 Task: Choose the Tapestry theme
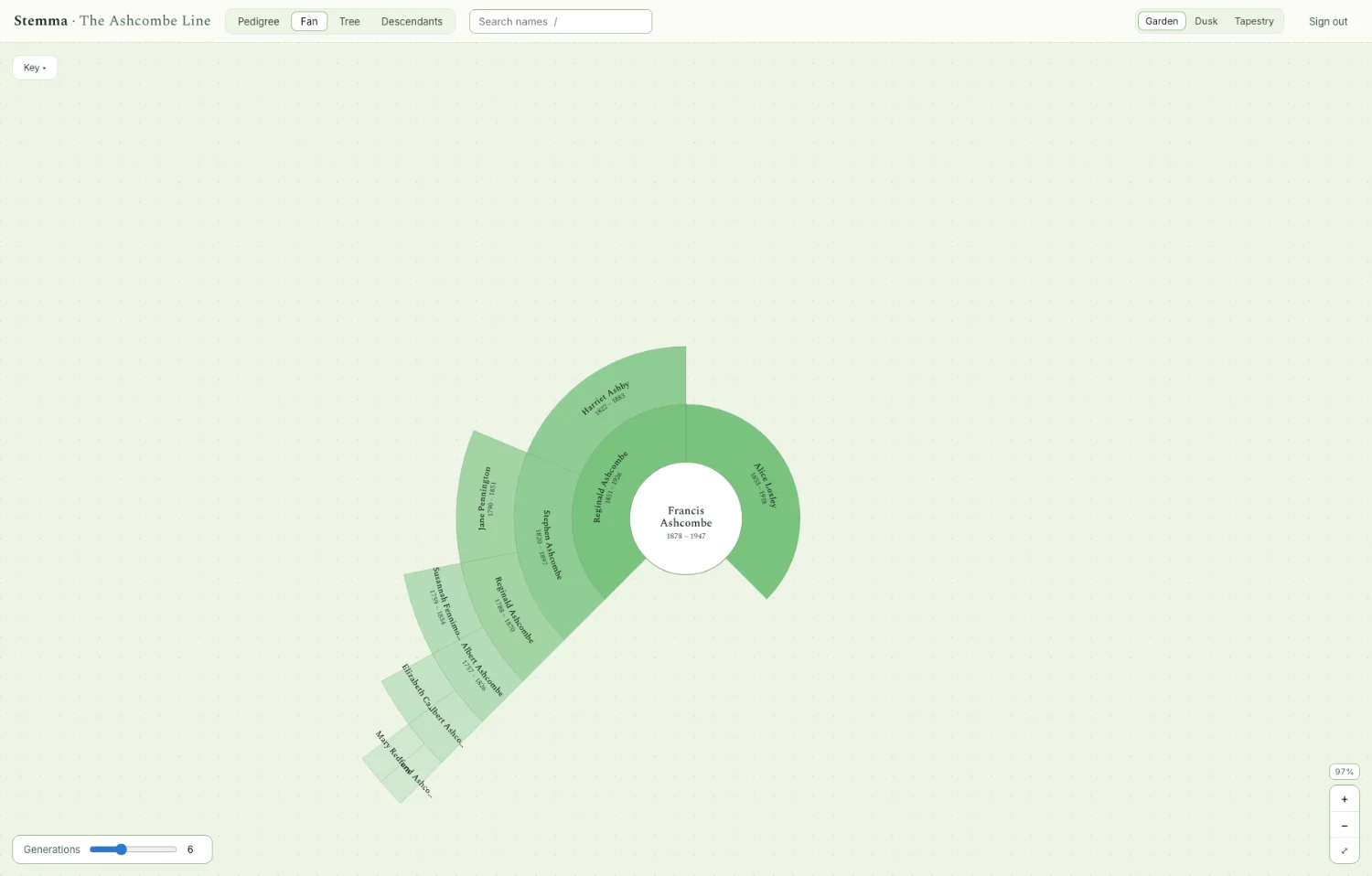[x=1253, y=21]
